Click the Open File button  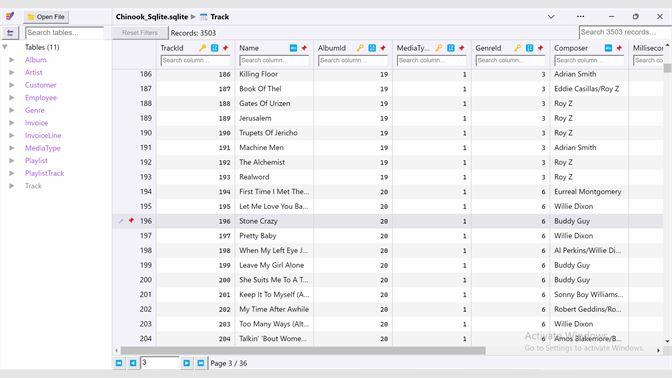(46, 17)
